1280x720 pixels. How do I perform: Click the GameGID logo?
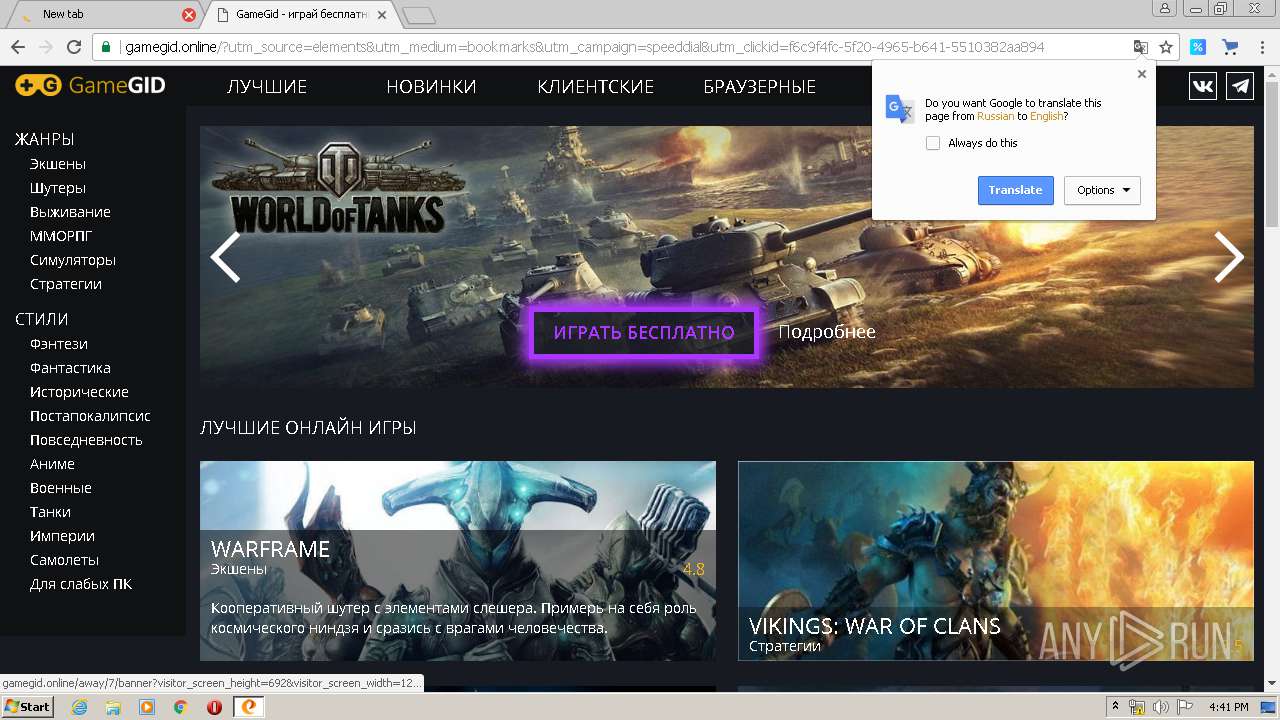point(90,86)
